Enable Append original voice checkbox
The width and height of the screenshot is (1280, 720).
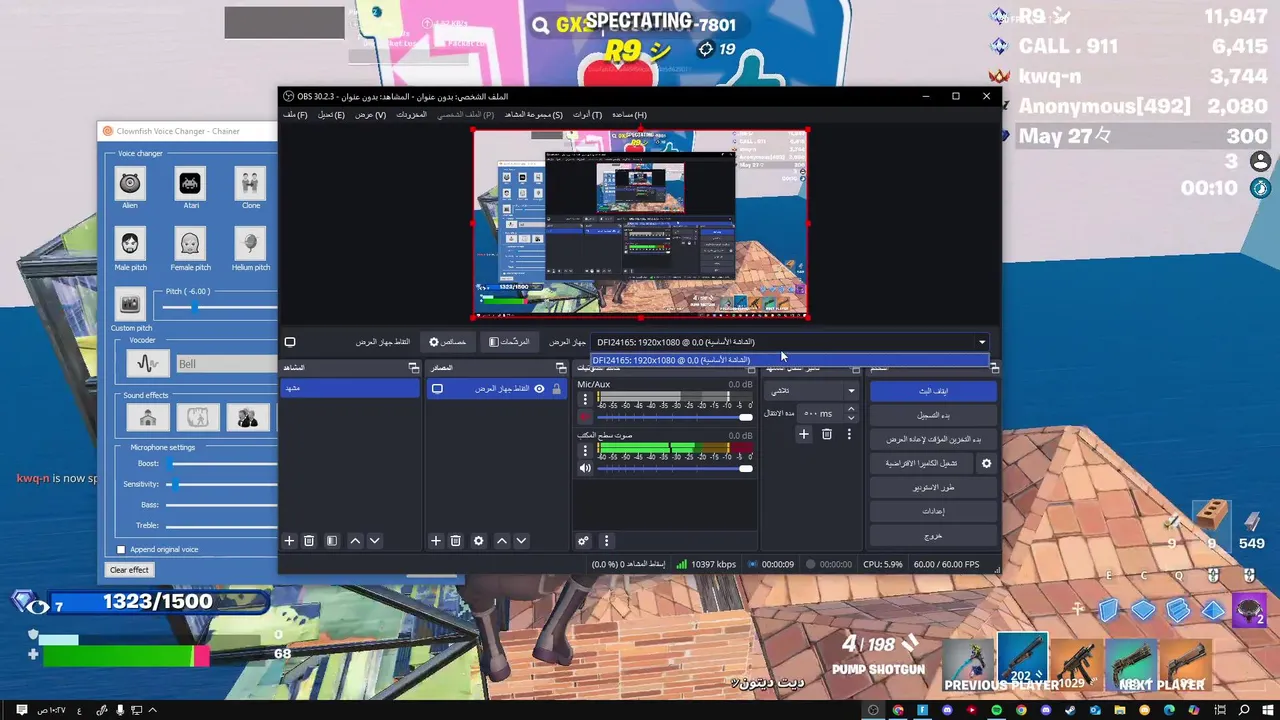121,549
